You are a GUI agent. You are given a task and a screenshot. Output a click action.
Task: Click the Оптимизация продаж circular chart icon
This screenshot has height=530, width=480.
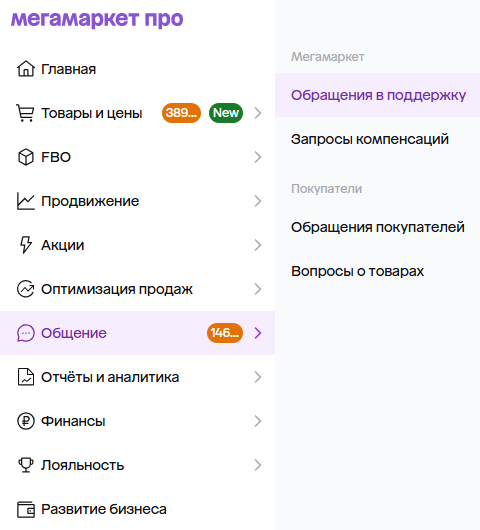pos(26,289)
